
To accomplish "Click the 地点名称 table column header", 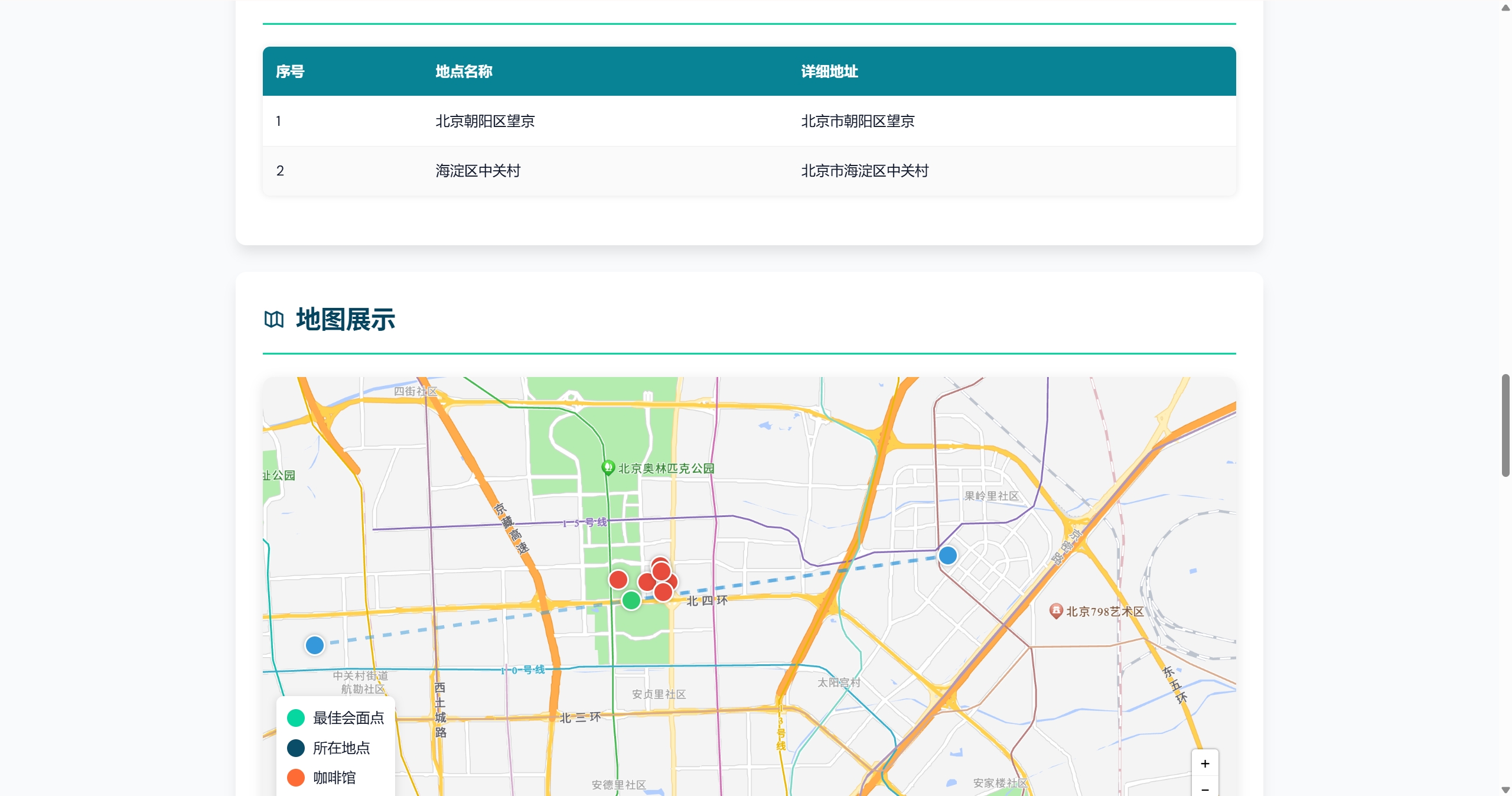I will click(x=464, y=72).
